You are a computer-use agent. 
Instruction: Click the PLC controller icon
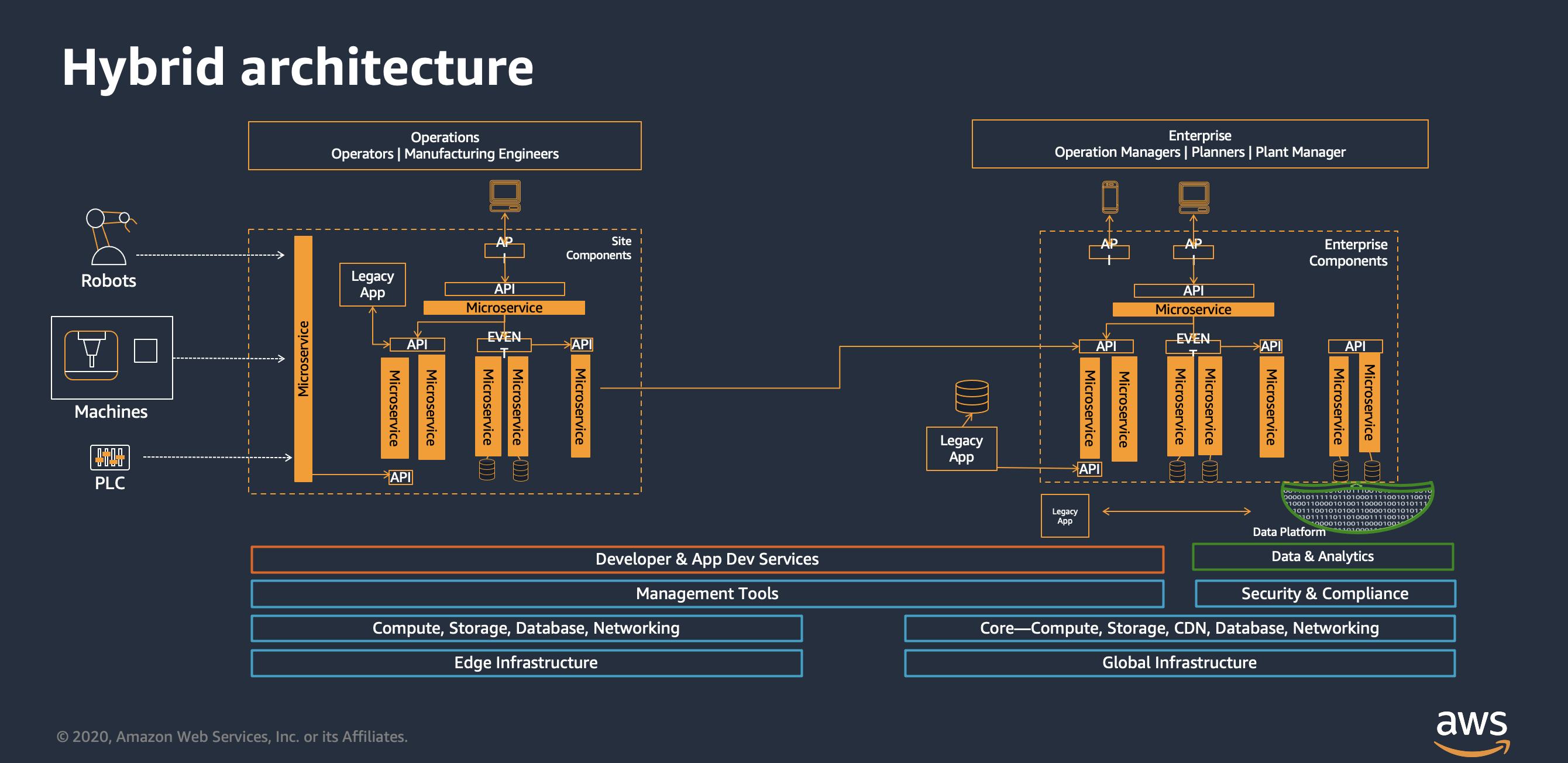[109, 458]
